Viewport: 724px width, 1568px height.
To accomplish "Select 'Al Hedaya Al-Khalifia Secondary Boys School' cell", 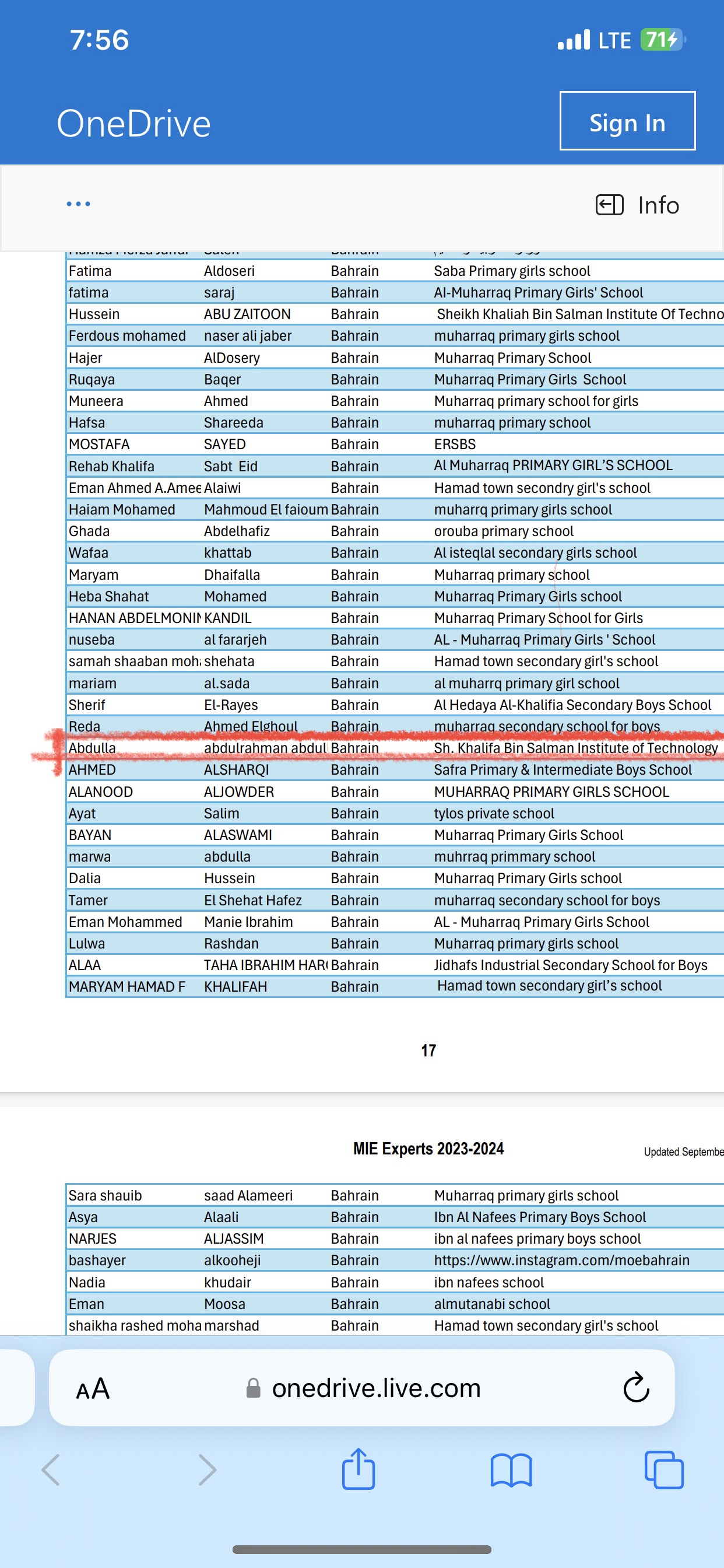I will pyautogui.click(x=572, y=705).
